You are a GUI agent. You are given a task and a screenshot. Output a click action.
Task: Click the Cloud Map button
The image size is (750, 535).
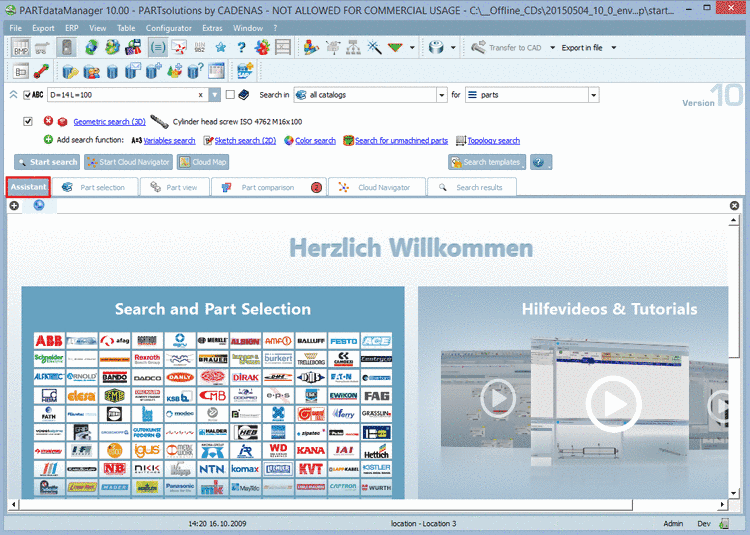click(x=203, y=162)
